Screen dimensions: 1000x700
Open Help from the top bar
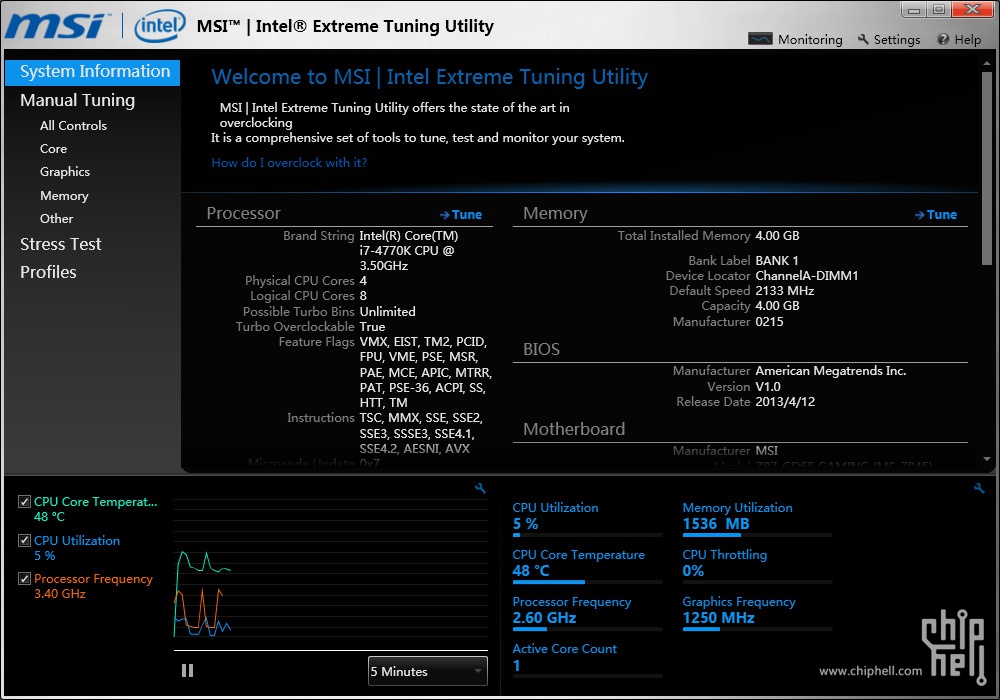(x=967, y=40)
